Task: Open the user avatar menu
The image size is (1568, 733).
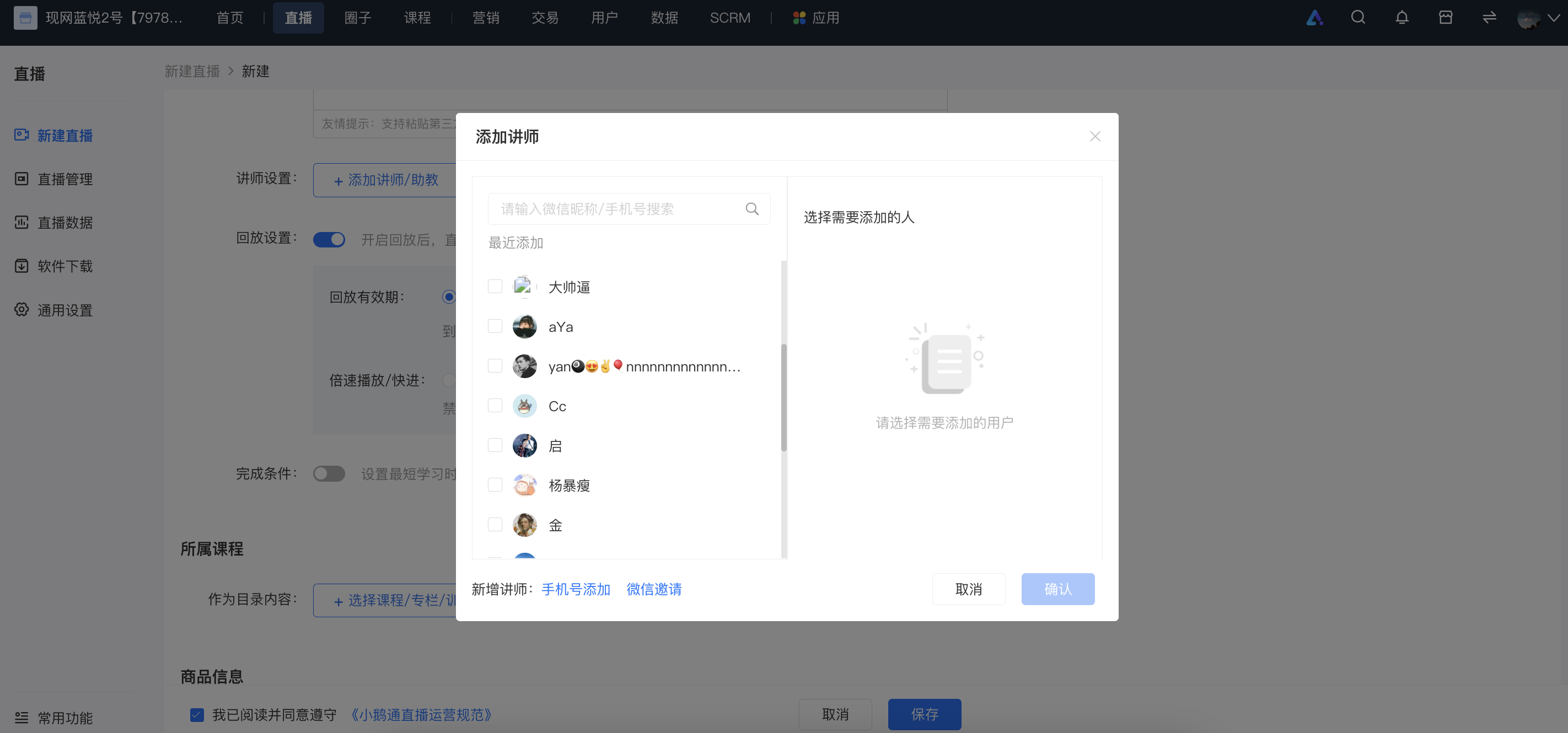Action: [1538, 18]
